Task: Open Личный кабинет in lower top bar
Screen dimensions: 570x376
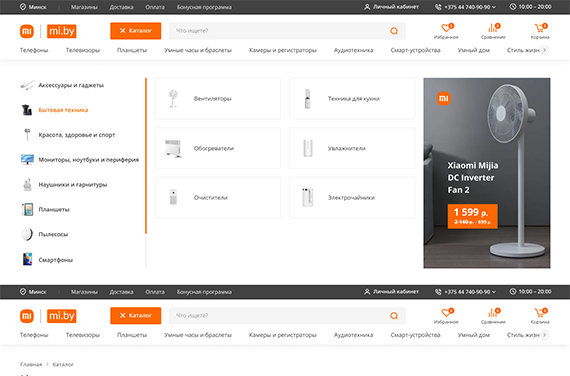Action: coord(392,292)
